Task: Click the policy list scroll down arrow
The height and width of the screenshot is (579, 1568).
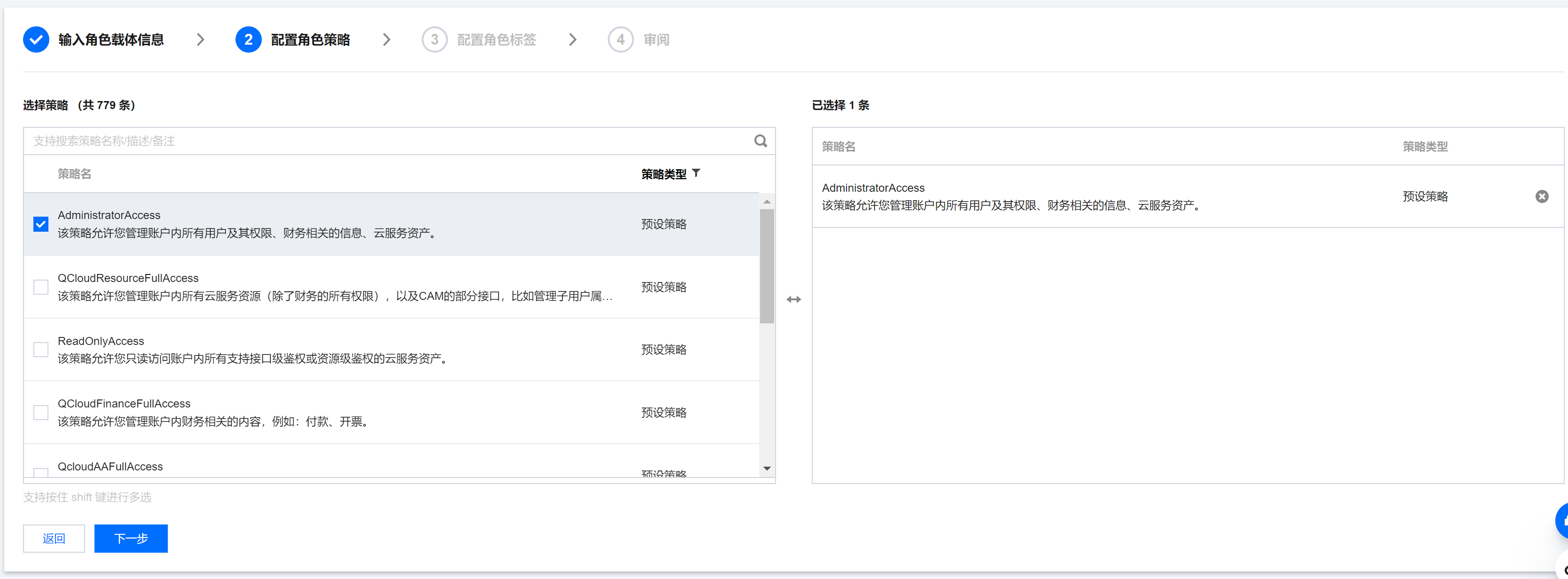Action: point(766,468)
